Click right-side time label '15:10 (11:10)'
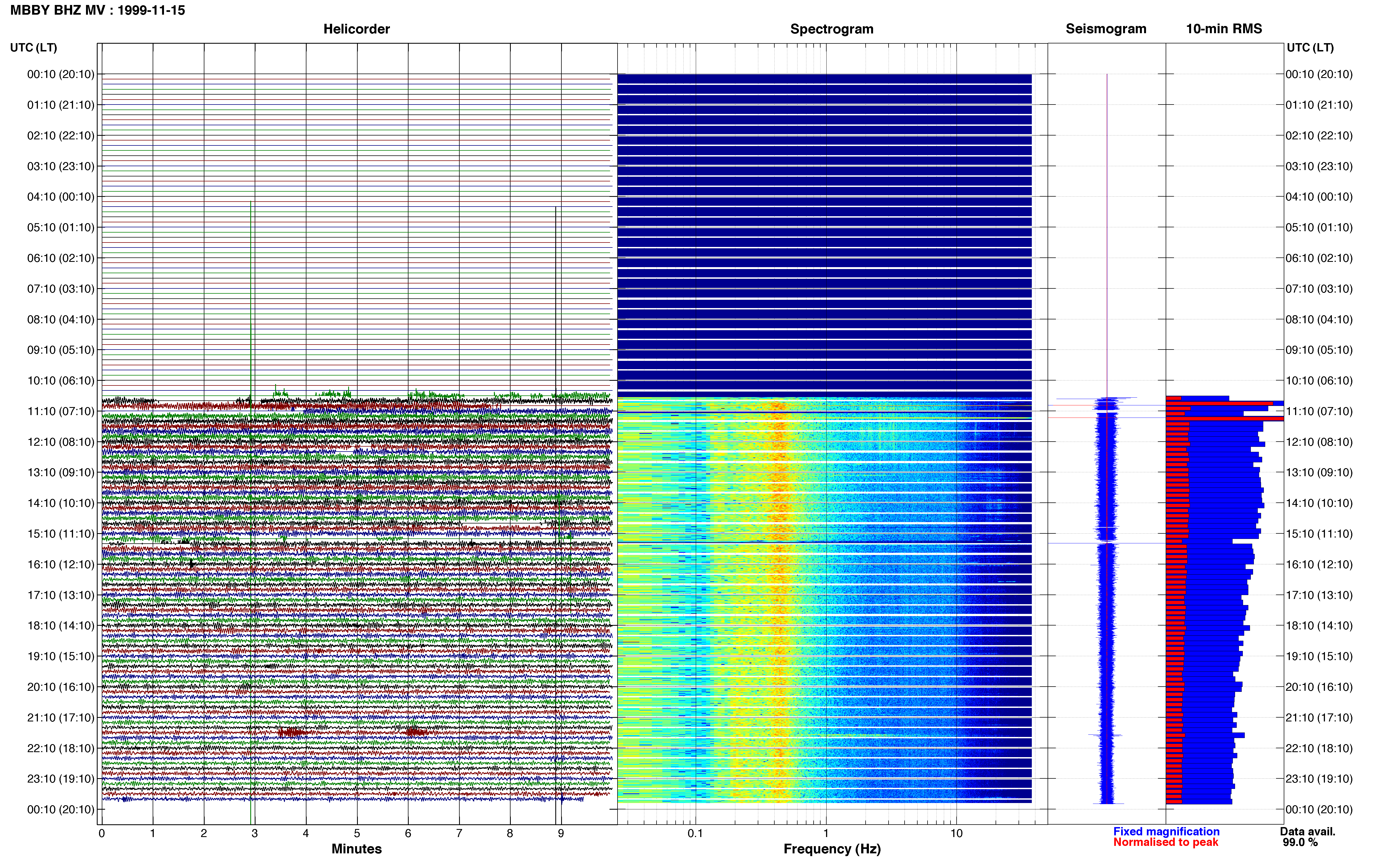Screen dimensions: 1388x868 click(x=1319, y=534)
